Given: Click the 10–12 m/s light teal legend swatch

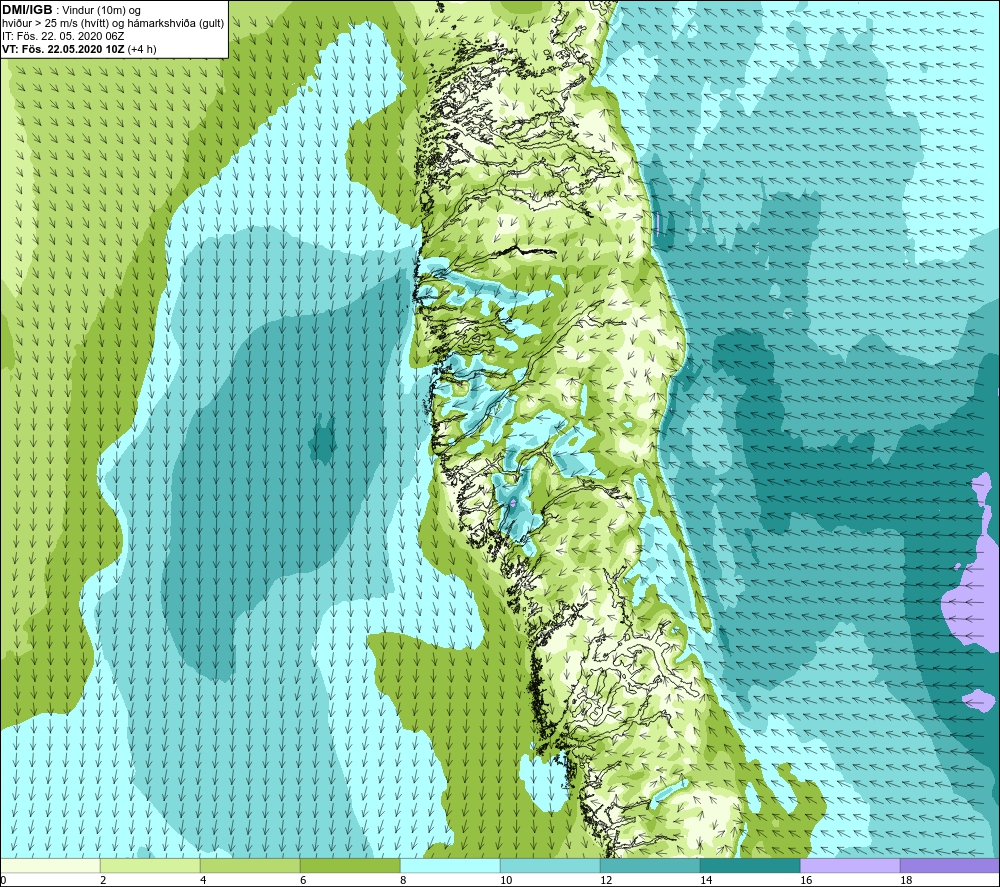Looking at the screenshot, I should (550, 865).
